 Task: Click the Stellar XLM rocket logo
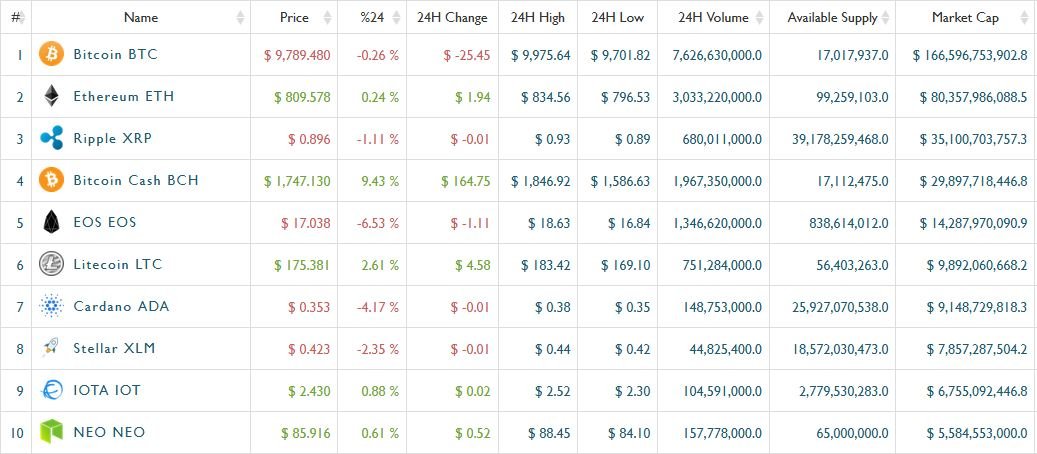(x=52, y=347)
